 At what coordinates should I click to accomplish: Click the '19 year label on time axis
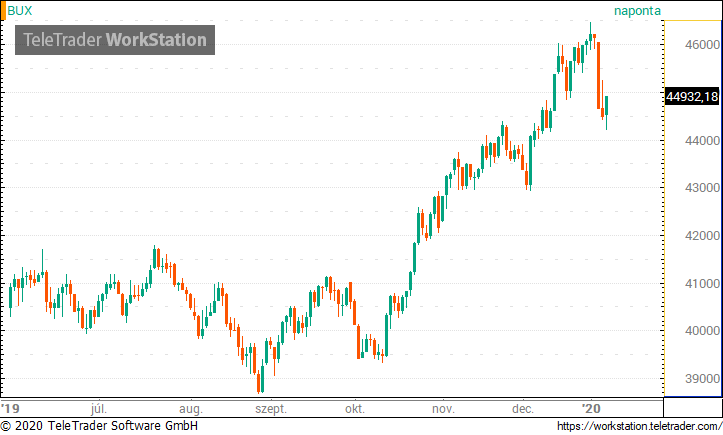tap(11, 409)
